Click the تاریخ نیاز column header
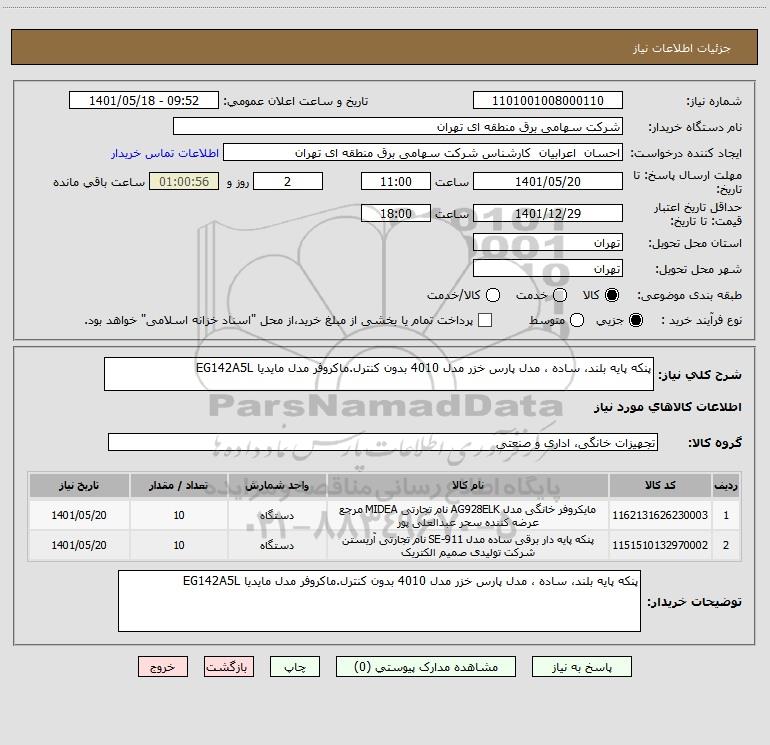 coord(79,485)
